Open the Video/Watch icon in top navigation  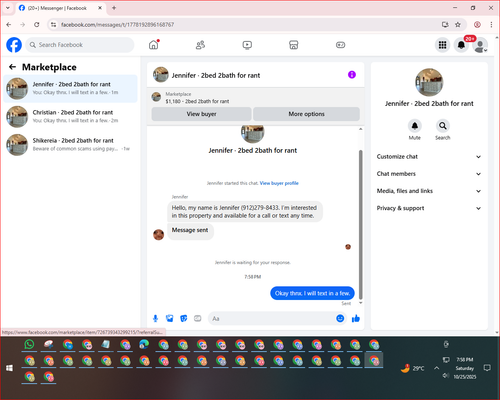[247, 45]
